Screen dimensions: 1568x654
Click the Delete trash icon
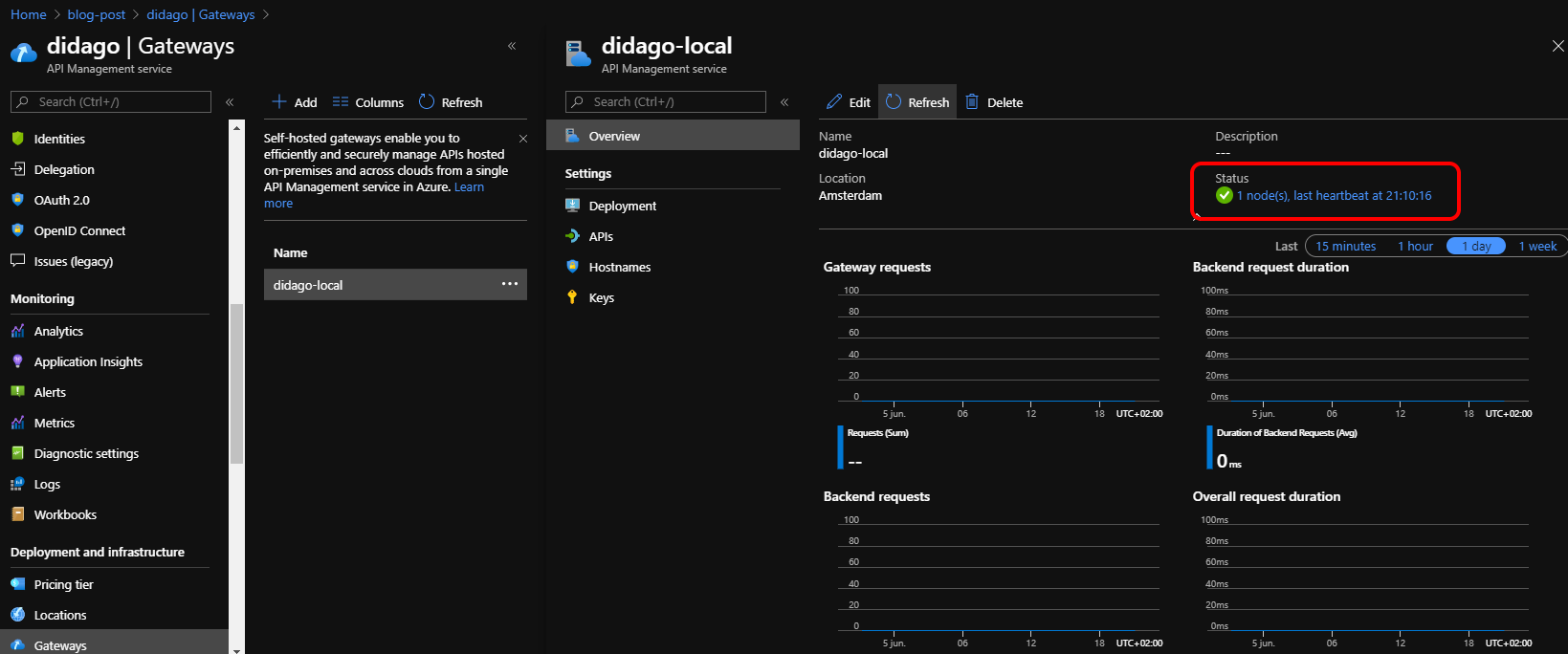coord(972,102)
